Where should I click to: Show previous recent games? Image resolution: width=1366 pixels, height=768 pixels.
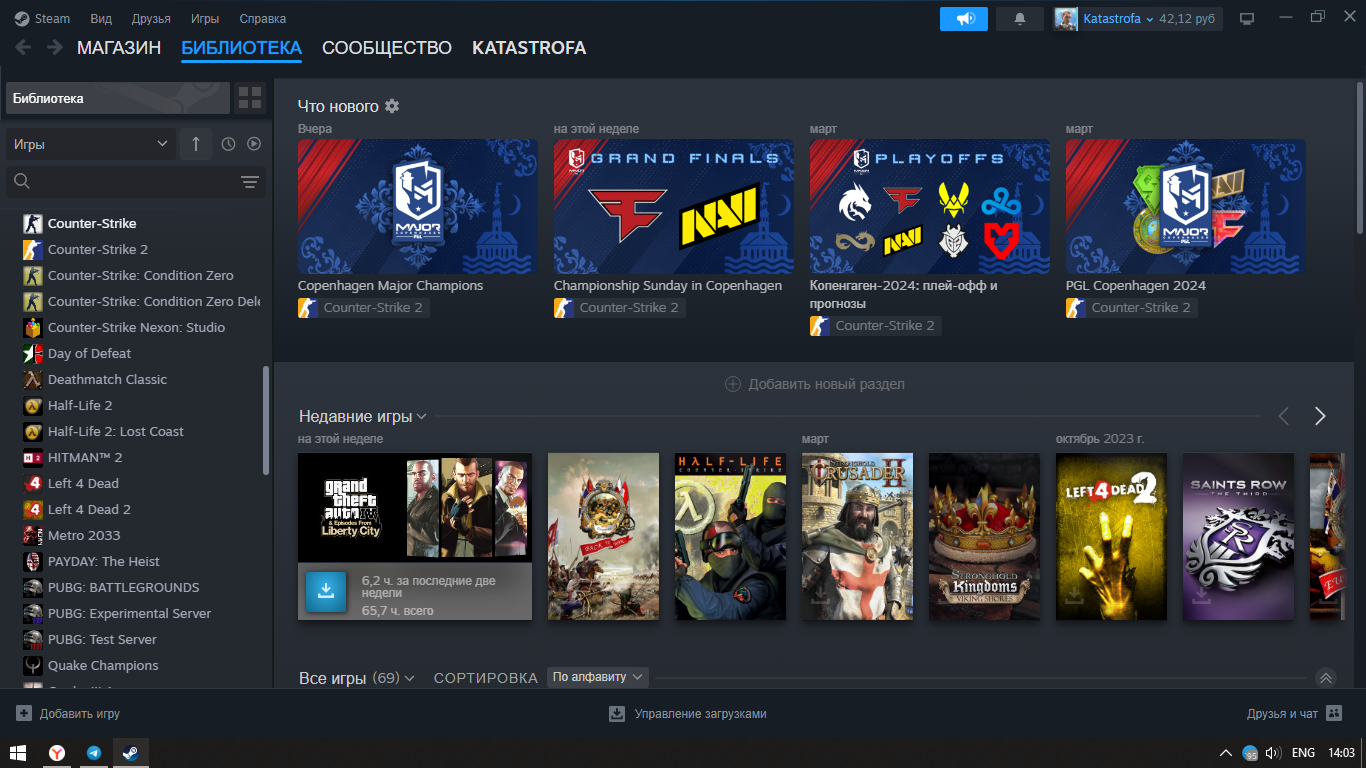tap(1284, 416)
